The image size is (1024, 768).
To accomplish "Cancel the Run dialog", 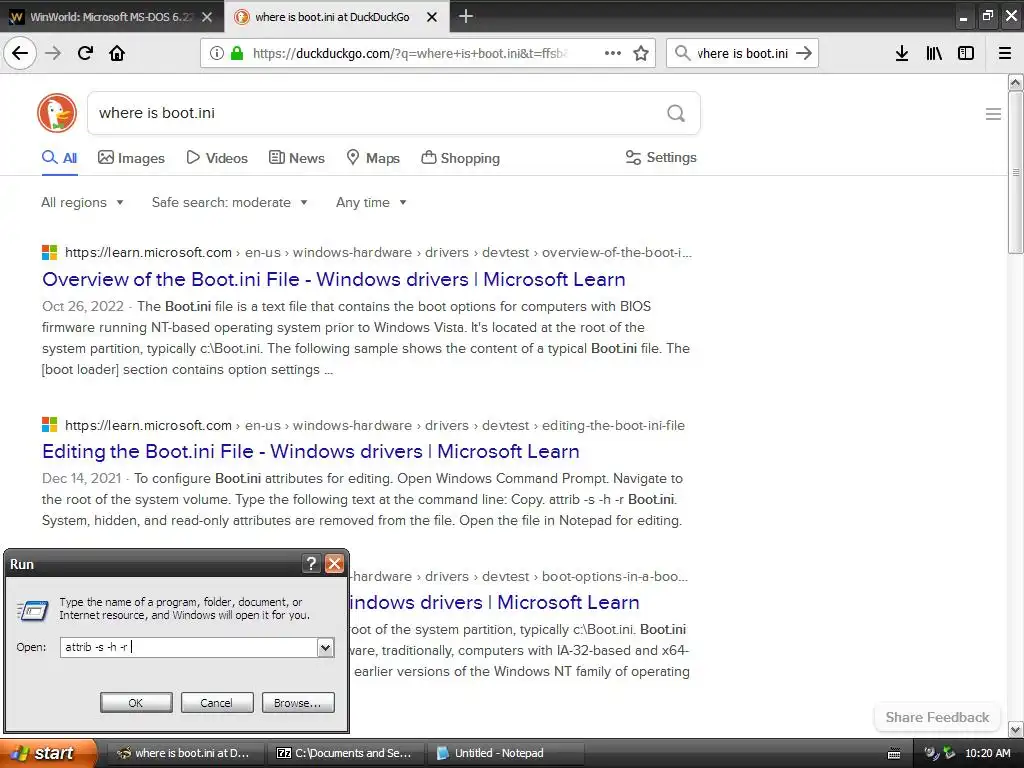I will (x=217, y=703).
